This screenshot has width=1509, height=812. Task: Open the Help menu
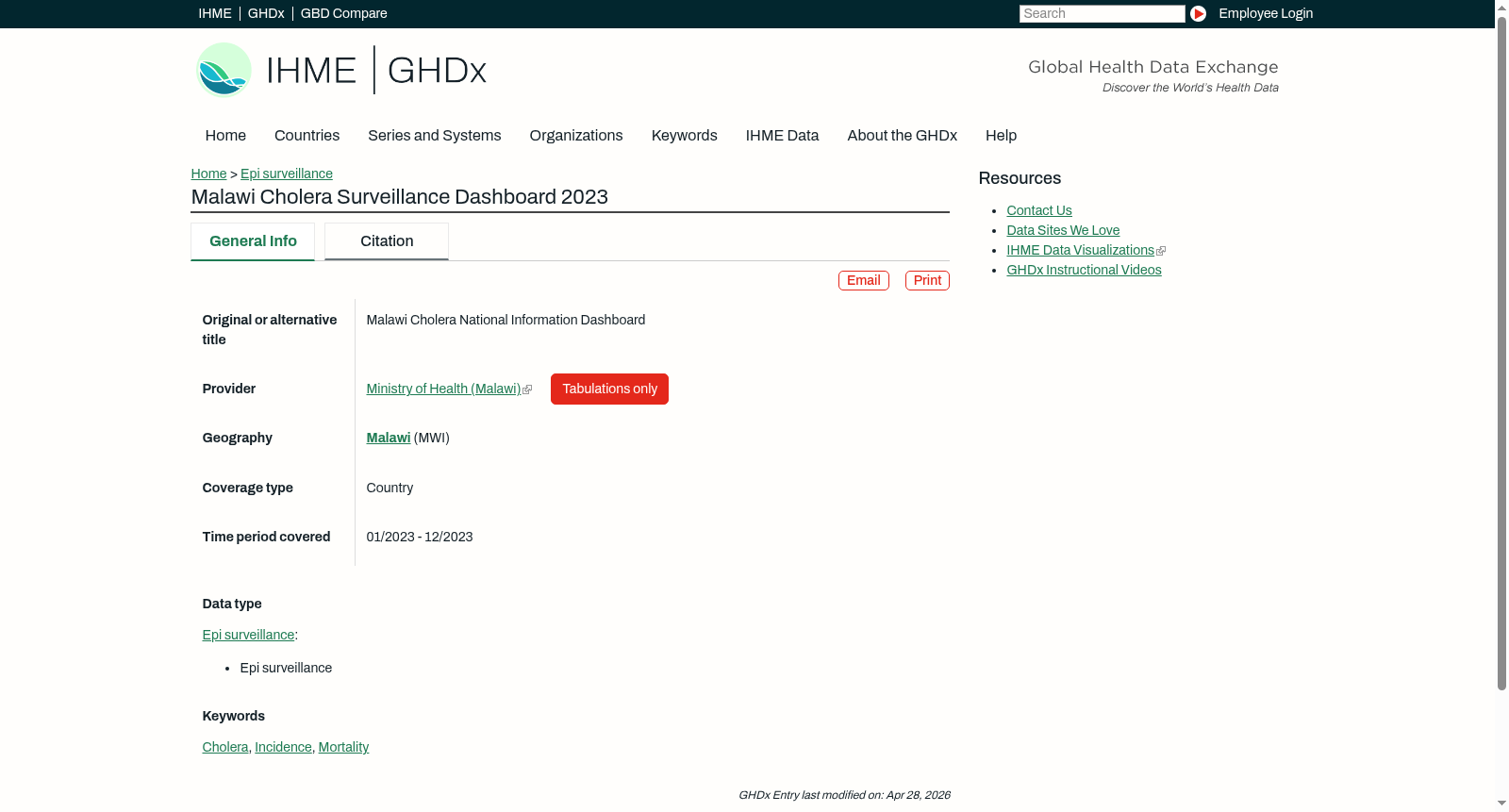tap(1001, 136)
